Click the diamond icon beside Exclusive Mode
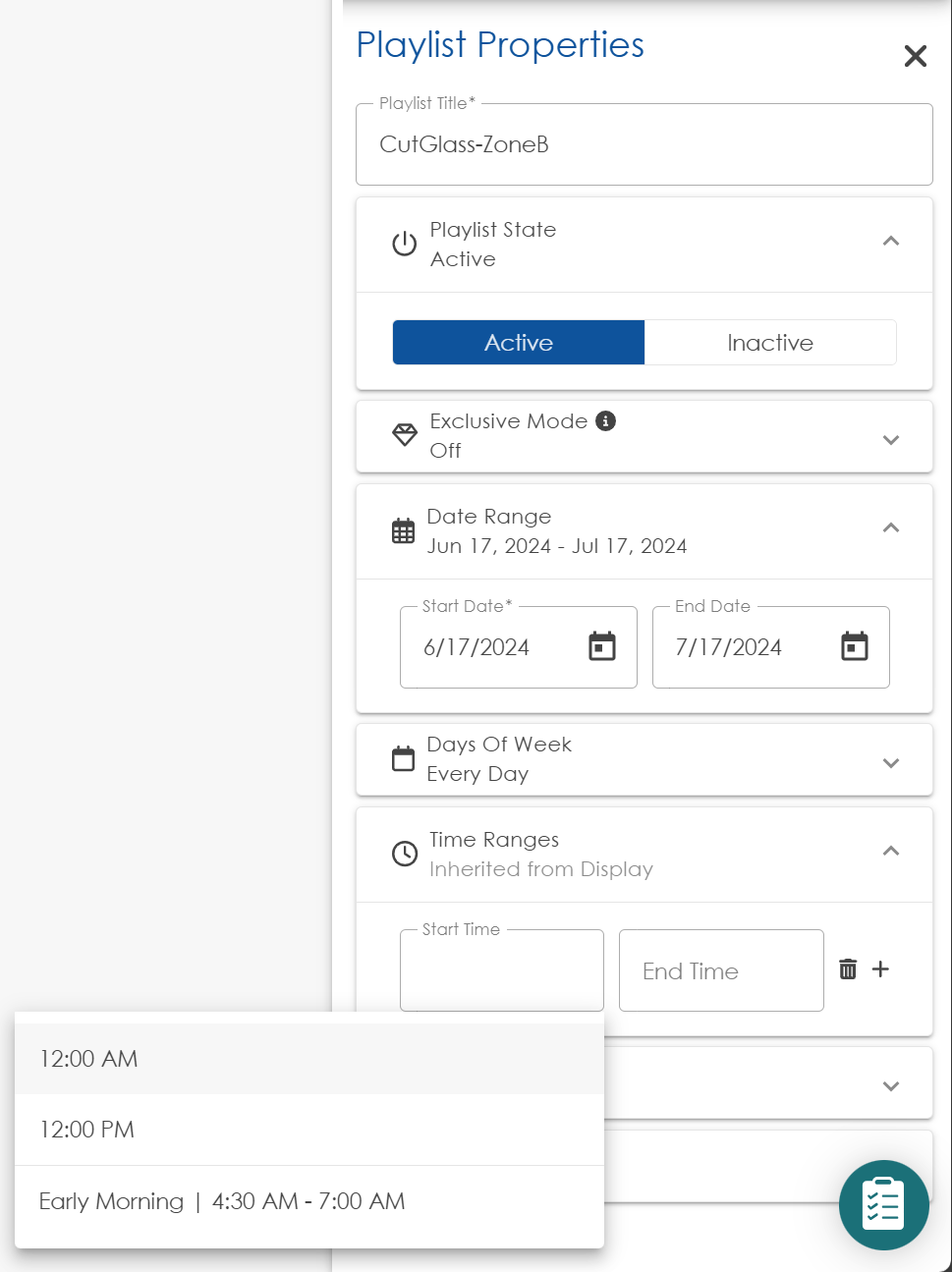Image resolution: width=952 pixels, height=1272 pixels. tap(404, 435)
